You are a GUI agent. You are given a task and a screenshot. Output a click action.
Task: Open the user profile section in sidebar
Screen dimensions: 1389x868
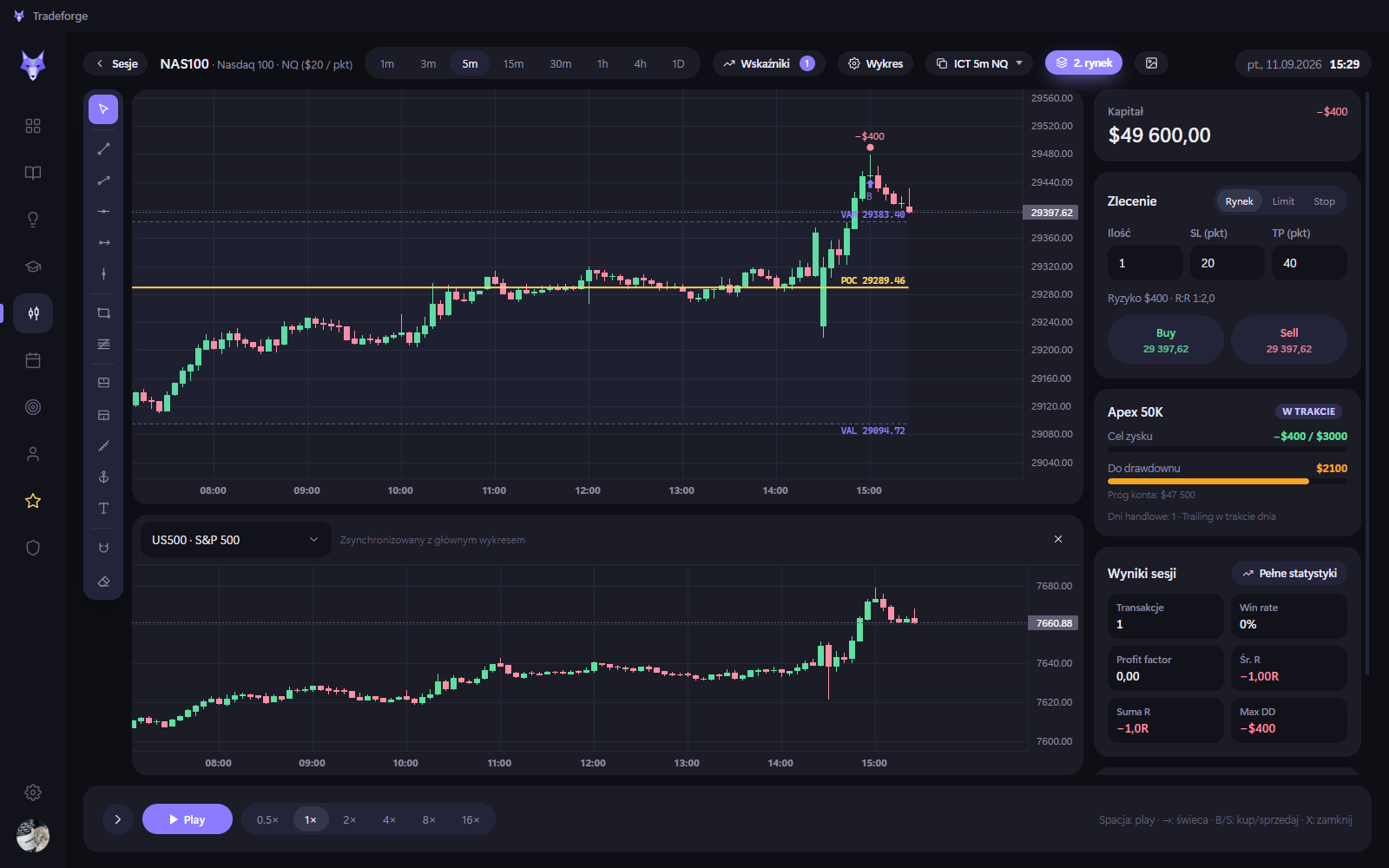pyautogui.click(x=33, y=454)
